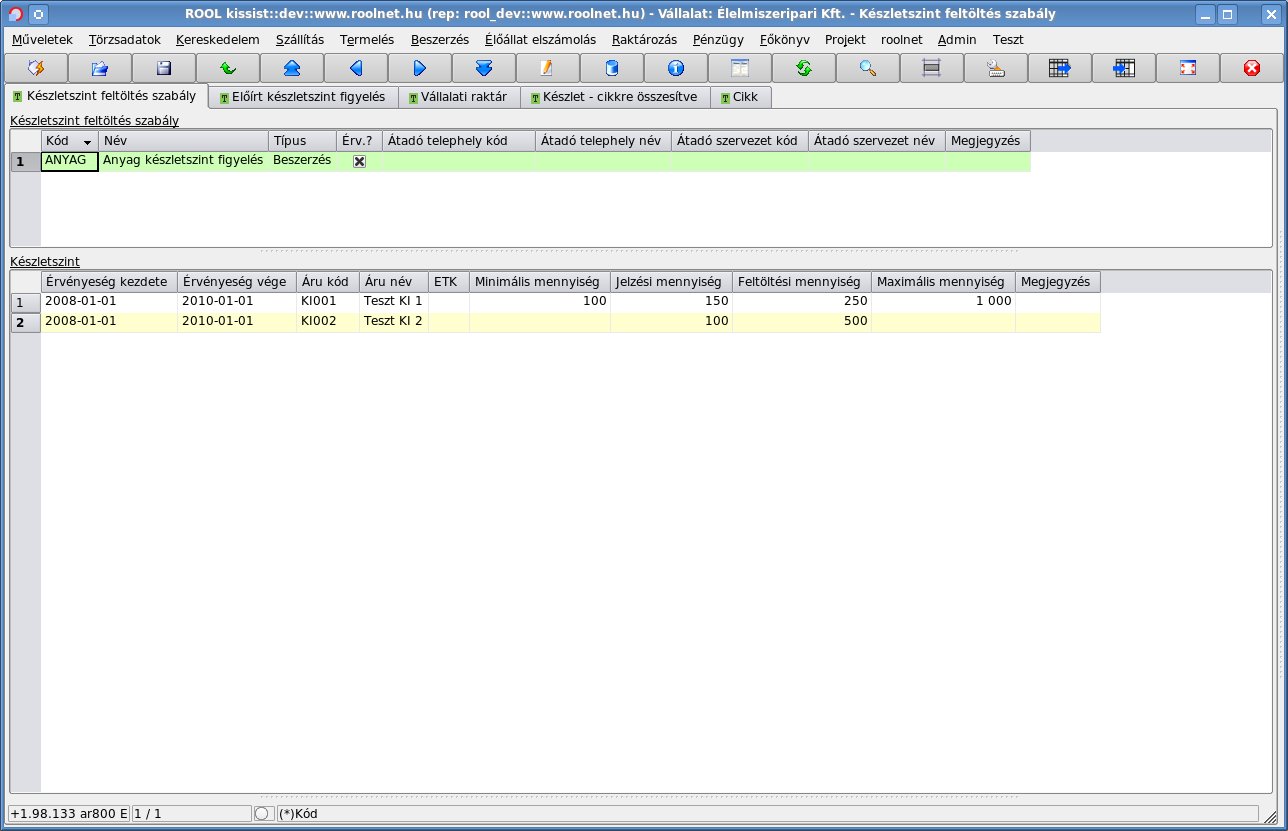This screenshot has width=1288, height=831.
Task: Jump to first record with double up arrow
Action: (x=292, y=68)
